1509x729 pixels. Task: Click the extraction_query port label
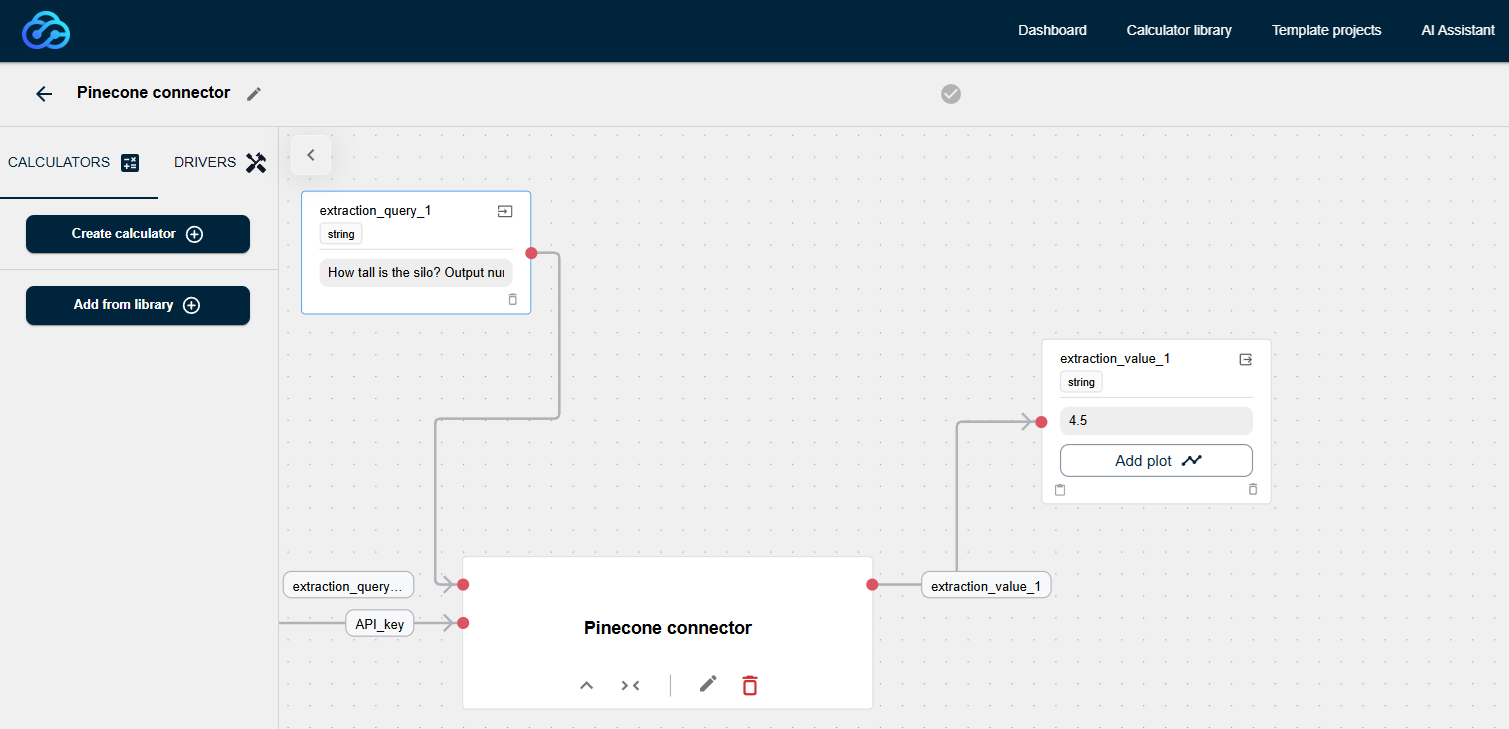(x=348, y=586)
